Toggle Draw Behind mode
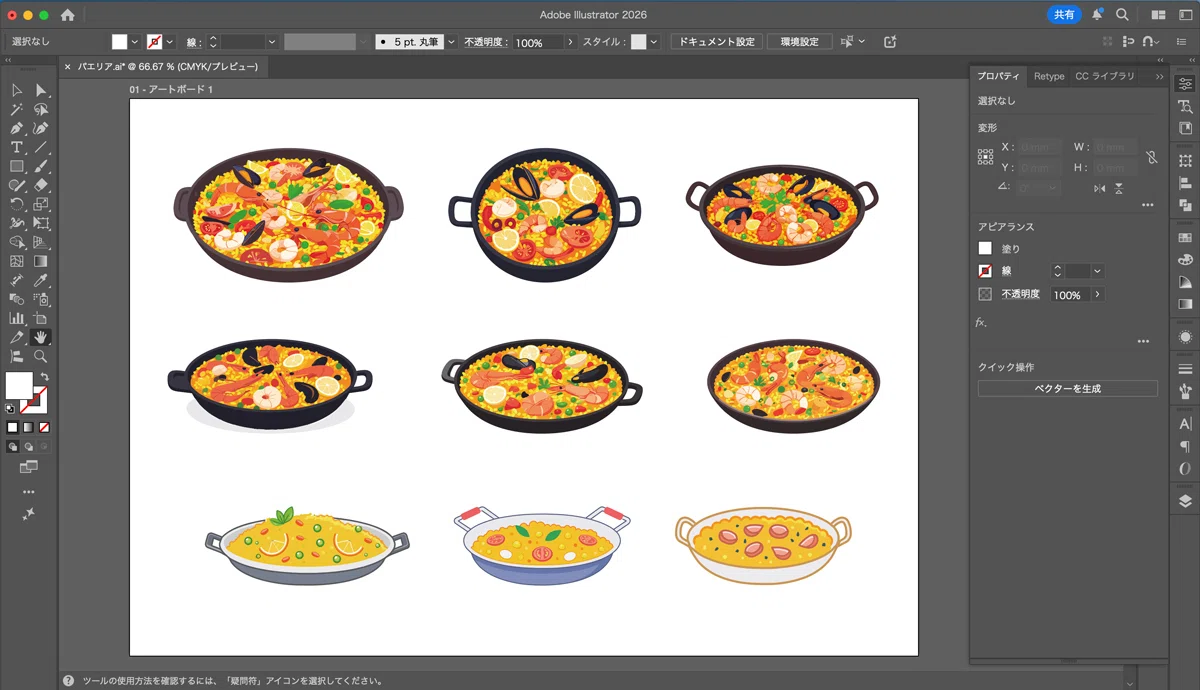 (28, 447)
